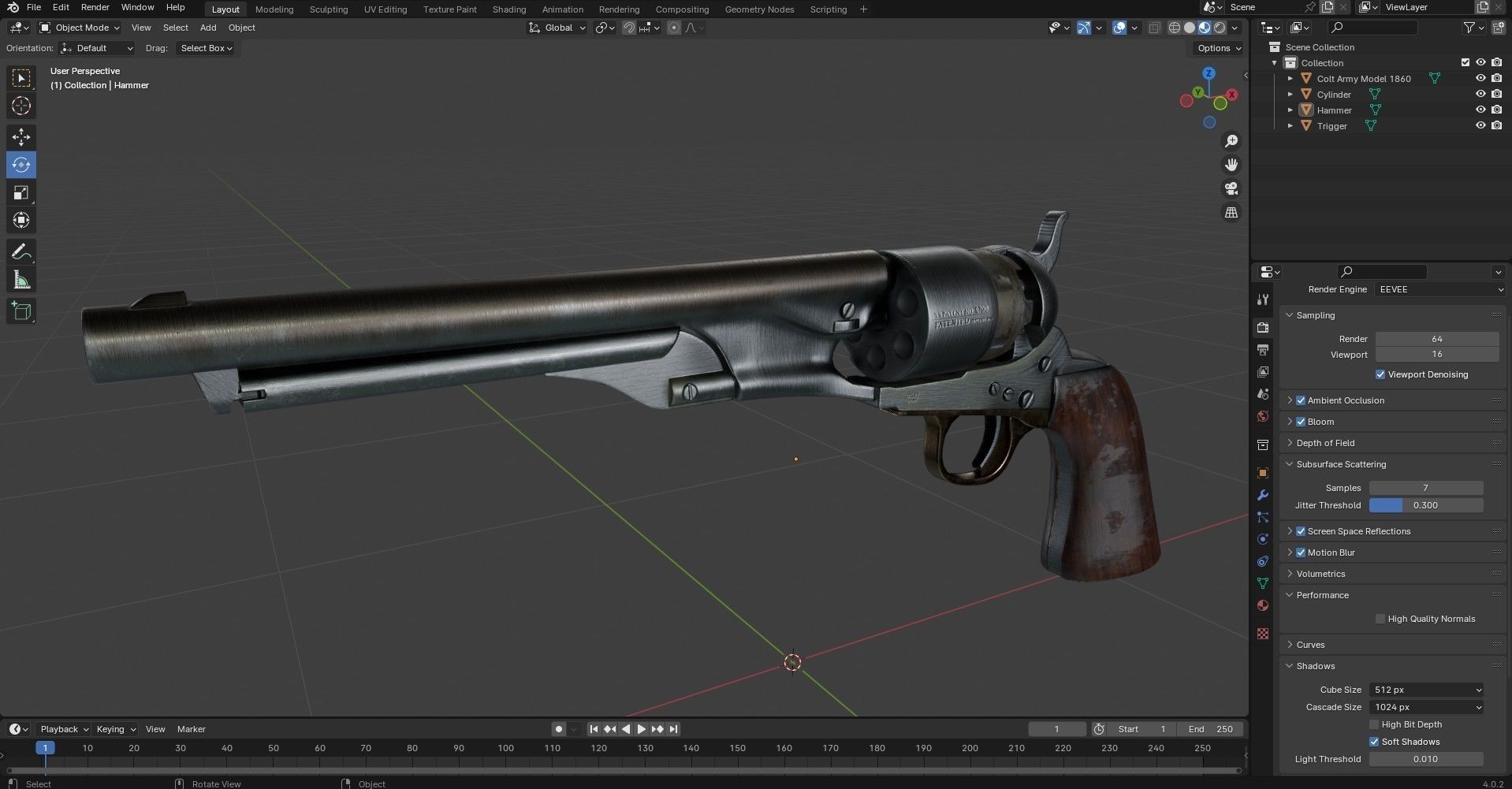Click the play animation button
This screenshot has height=789, width=1512.
641,729
